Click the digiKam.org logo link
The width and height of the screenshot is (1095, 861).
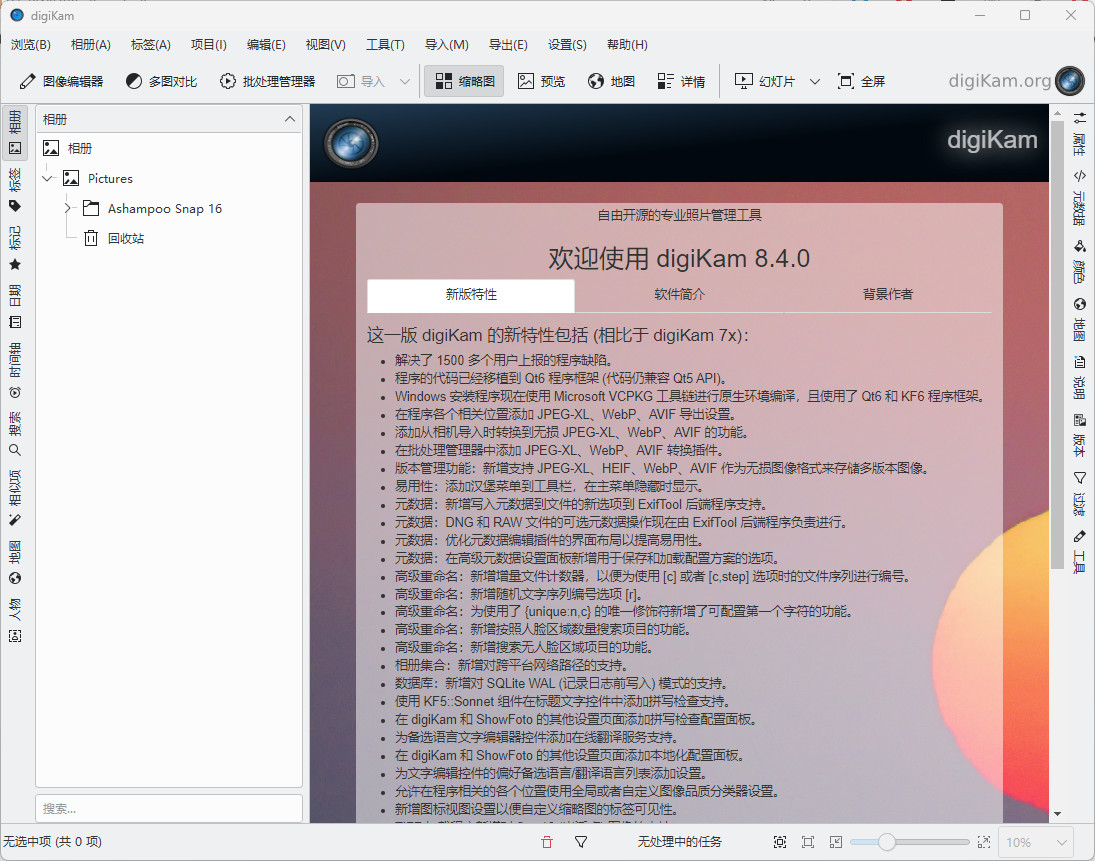tap(1015, 81)
